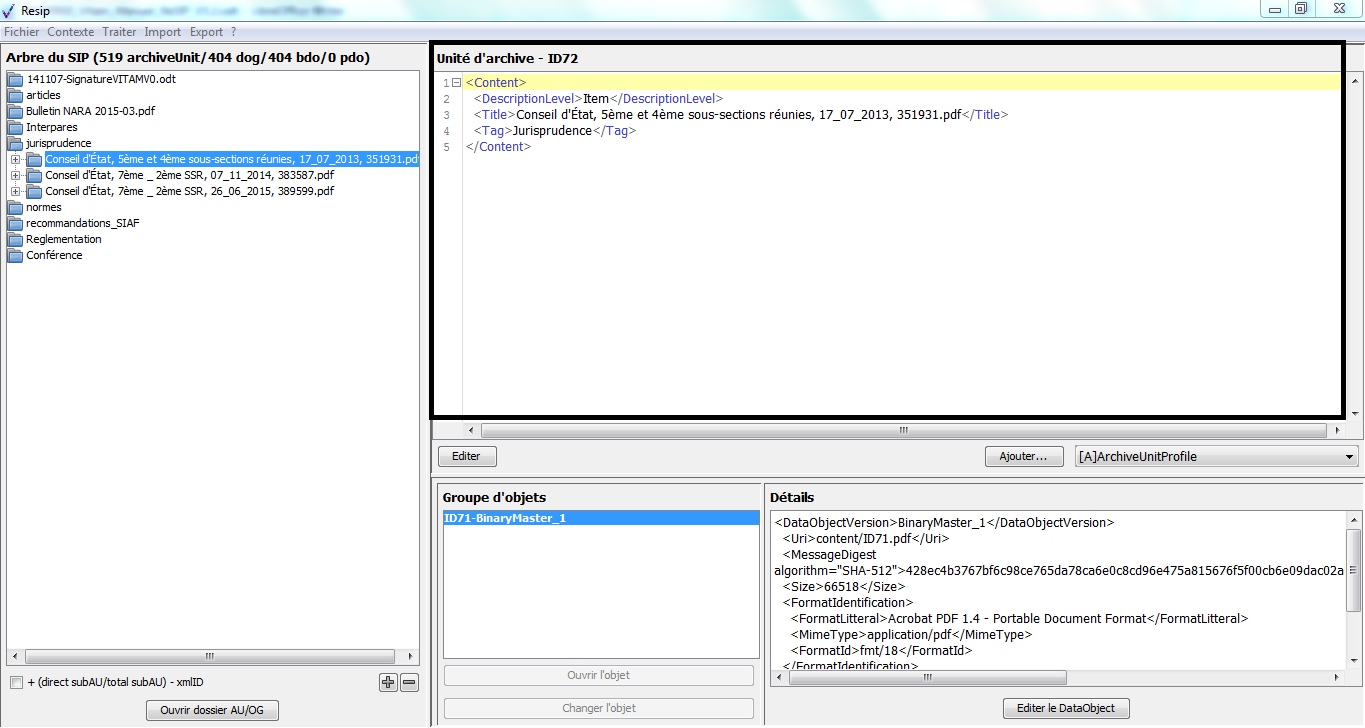Collapse the Content XML fold marker
1365x728 pixels.
coord(456,83)
